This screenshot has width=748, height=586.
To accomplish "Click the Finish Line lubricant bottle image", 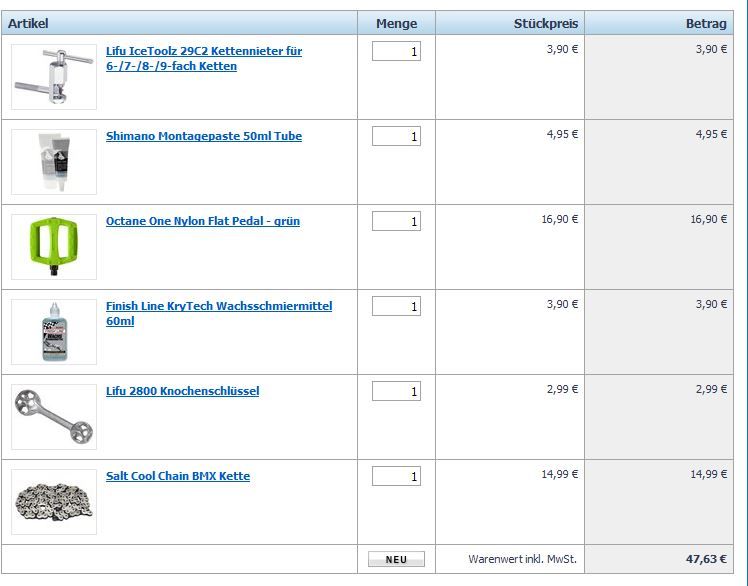I will click(54, 332).
